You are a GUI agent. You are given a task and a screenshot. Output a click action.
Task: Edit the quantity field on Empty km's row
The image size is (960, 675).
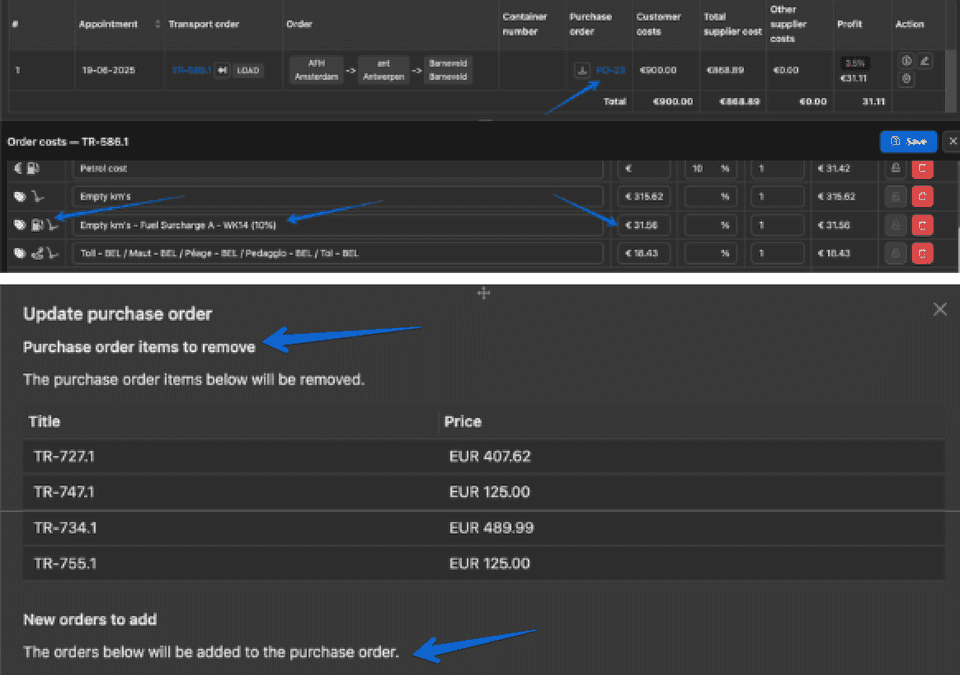778,197
